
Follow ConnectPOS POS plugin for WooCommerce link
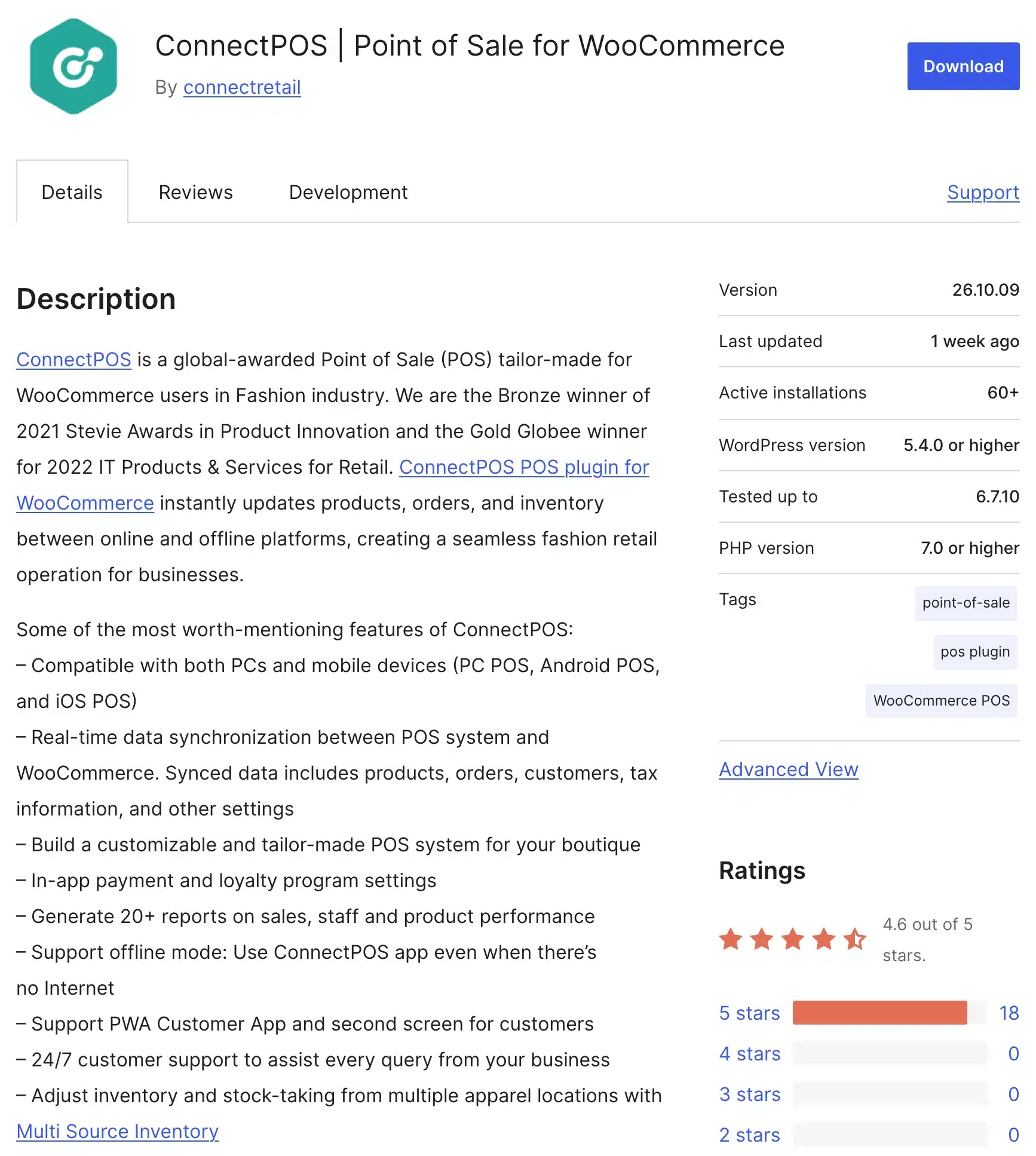tap(523, 467)
